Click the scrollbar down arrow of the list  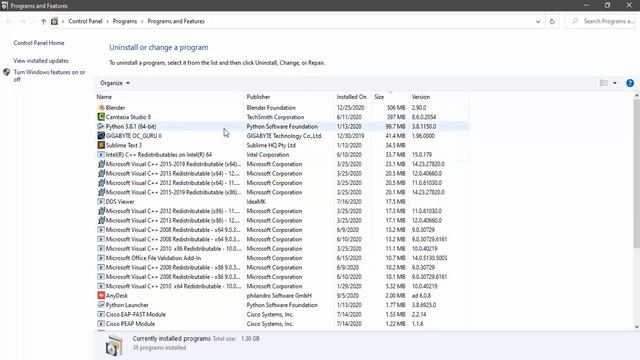(636, 327)
